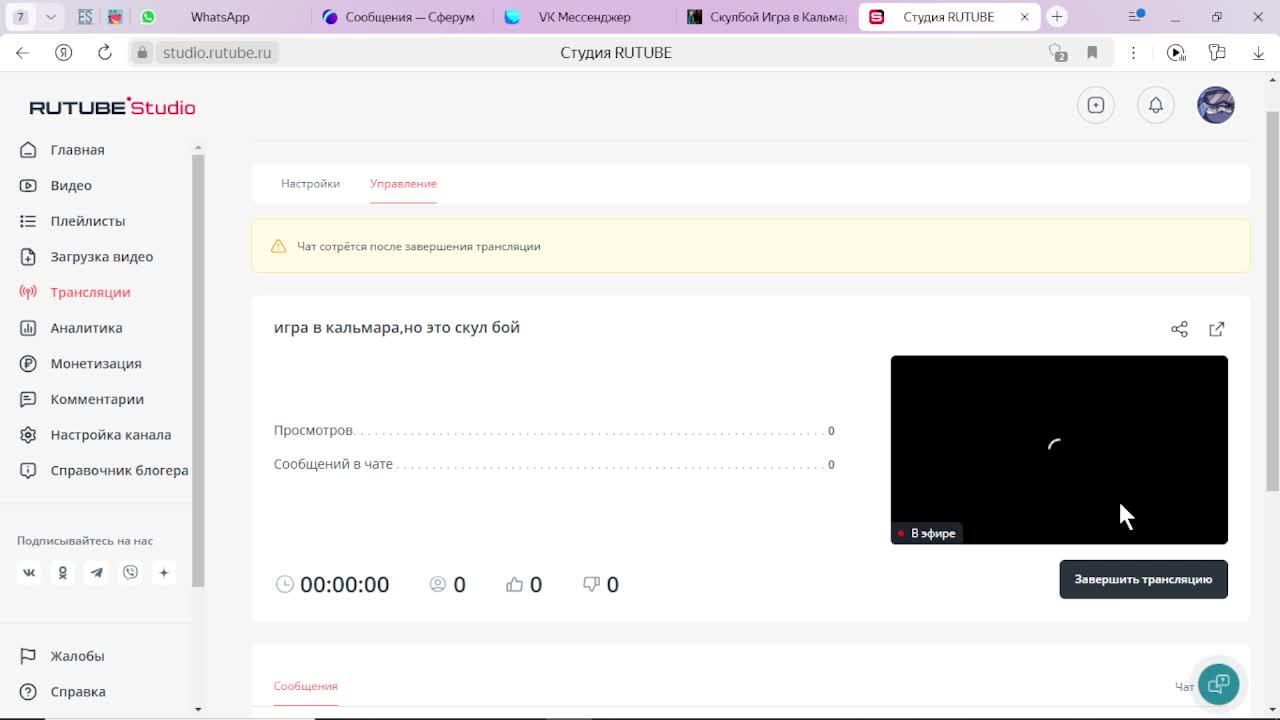1280x720 pixels.
Task: Click the browser back arrow
Action: [x=23, y=53]
